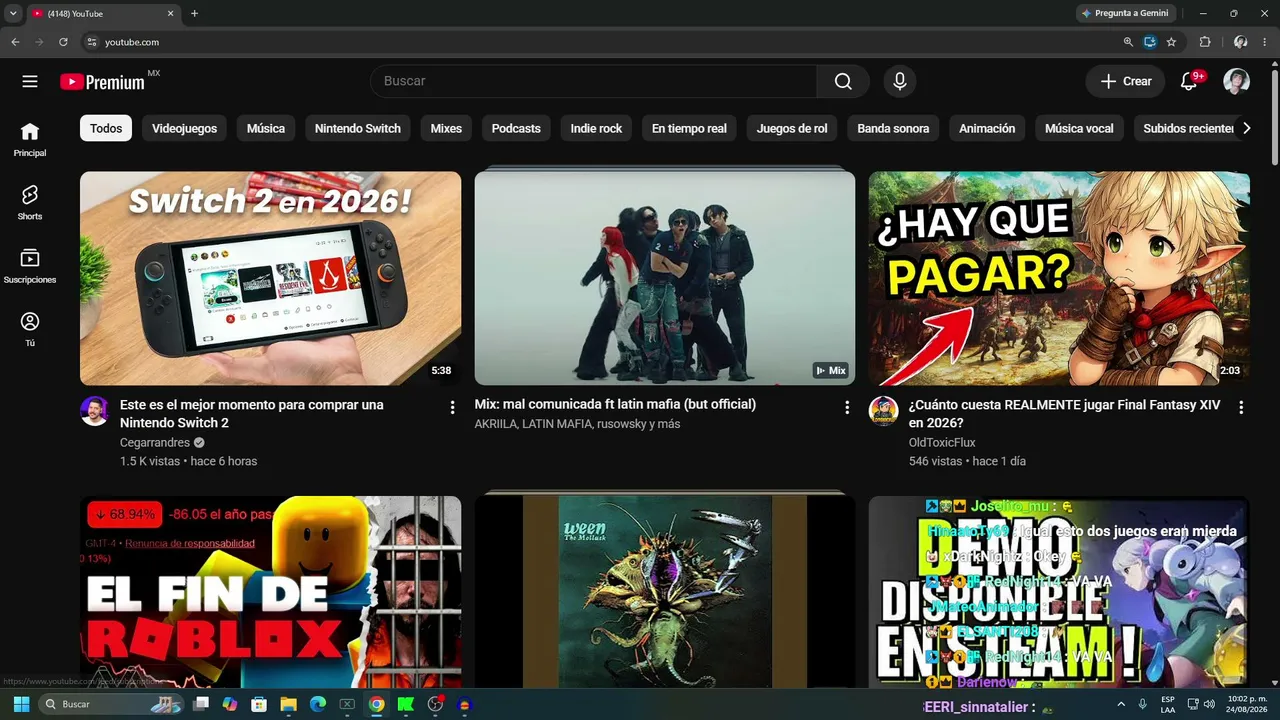
Task: Play the El fin de Roblox thumbnail
Action: pyautogui.click(x=270, y=591)
